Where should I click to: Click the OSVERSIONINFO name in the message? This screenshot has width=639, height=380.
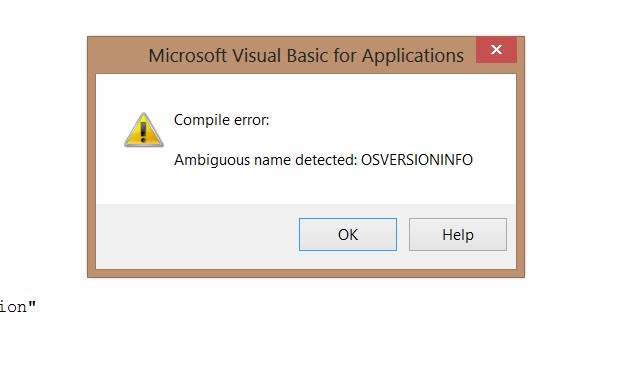click(417, 160)
